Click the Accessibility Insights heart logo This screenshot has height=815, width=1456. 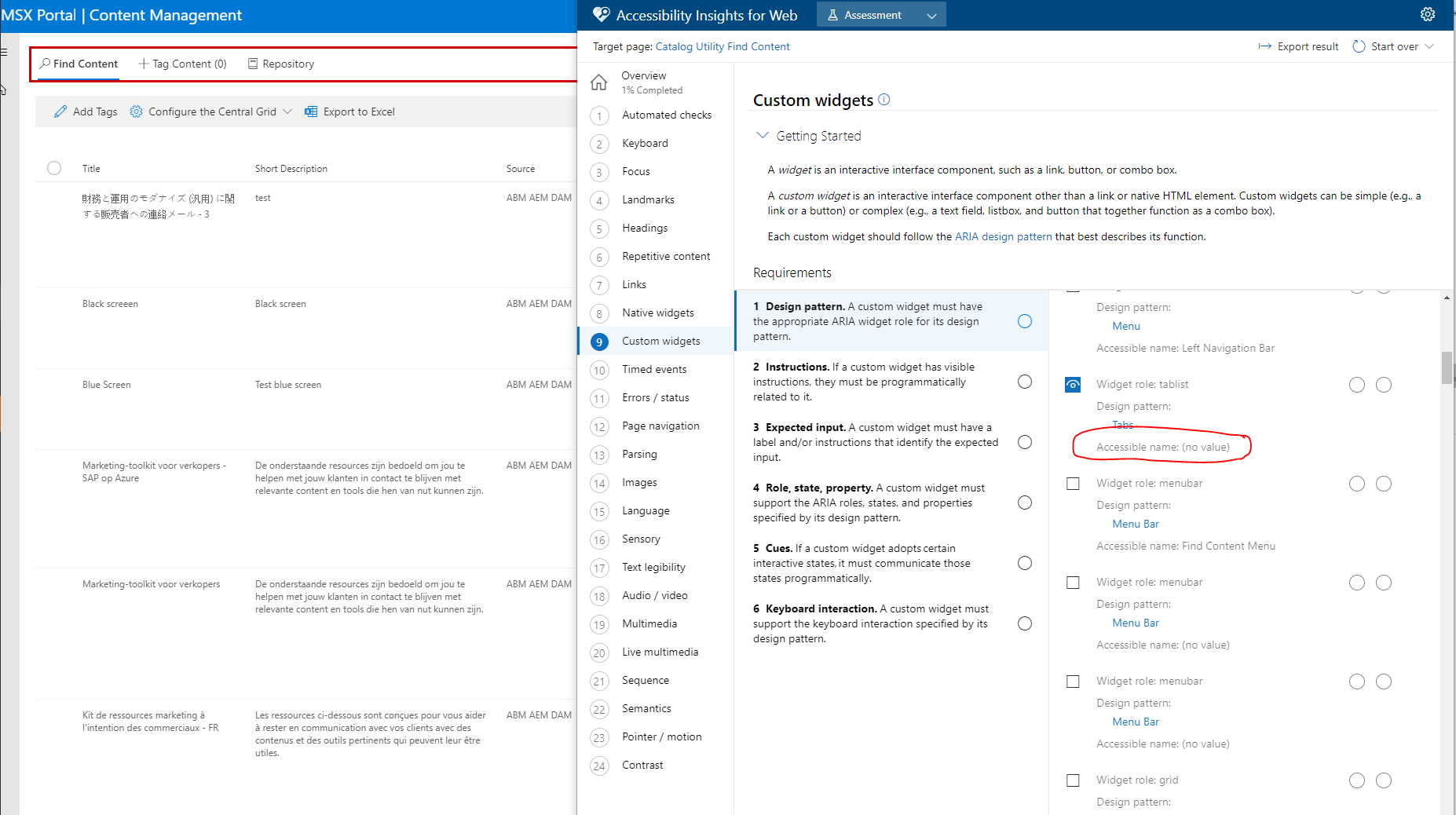[x=602, y=15]
